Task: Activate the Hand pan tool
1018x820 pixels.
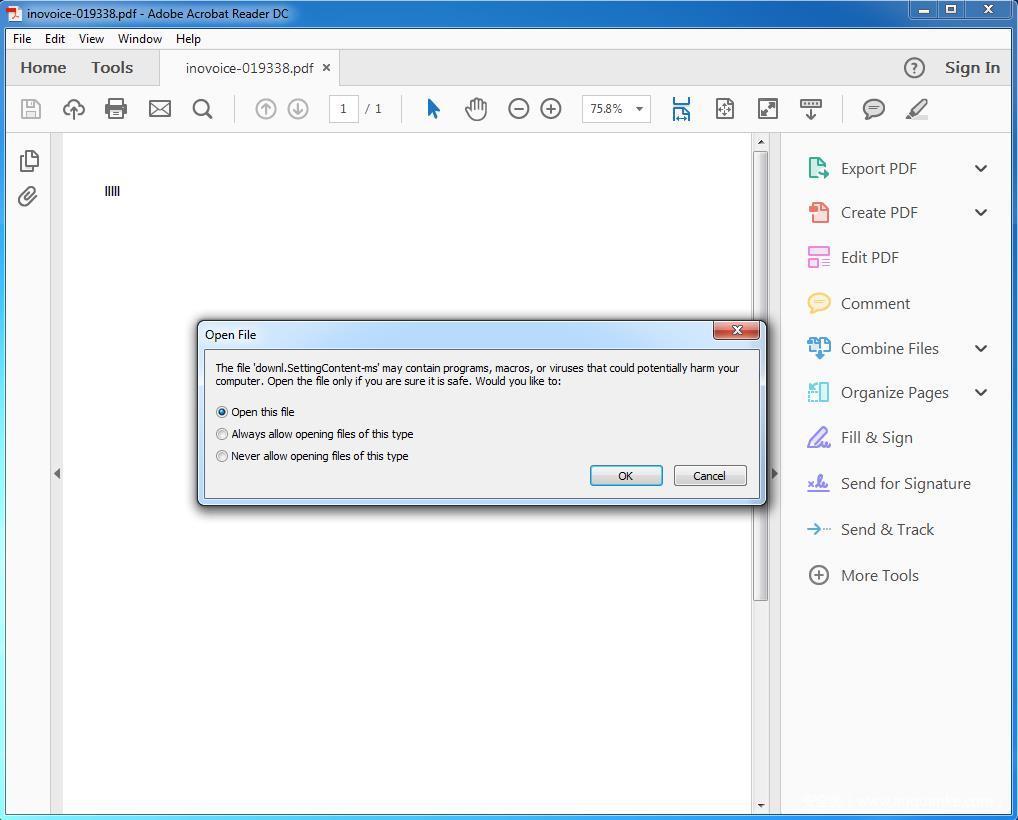Action: click(476, 108)
